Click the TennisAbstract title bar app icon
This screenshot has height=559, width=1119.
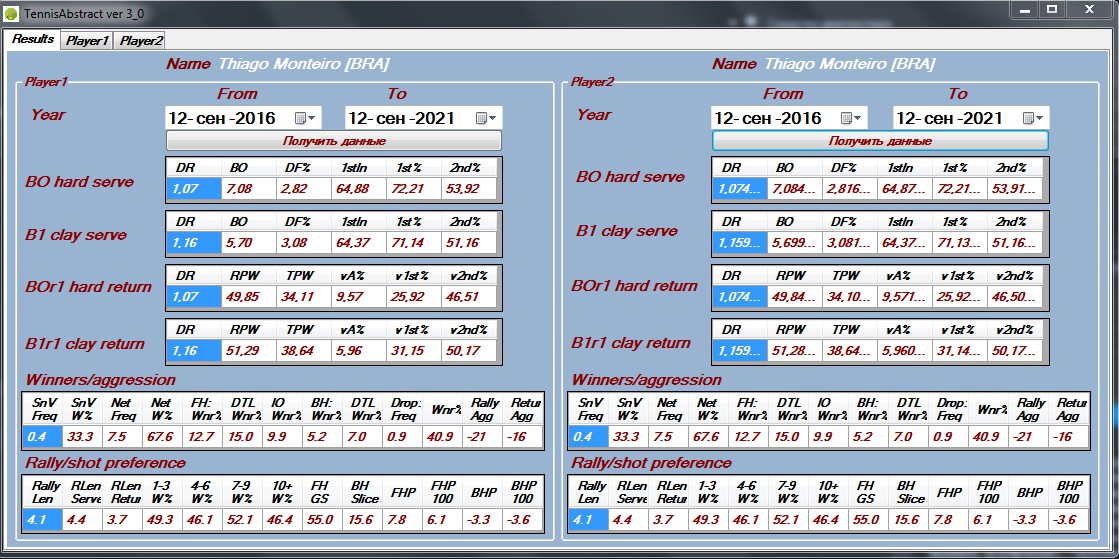11,13
